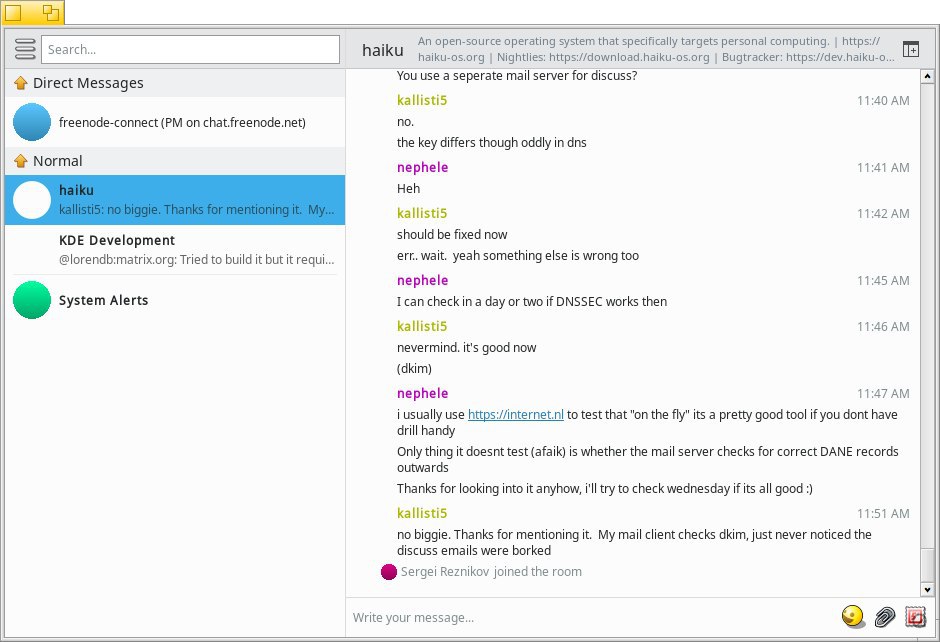Click message "Thanks for looking into it anyhow"
The image size is (940, 642).
(605, 489)
